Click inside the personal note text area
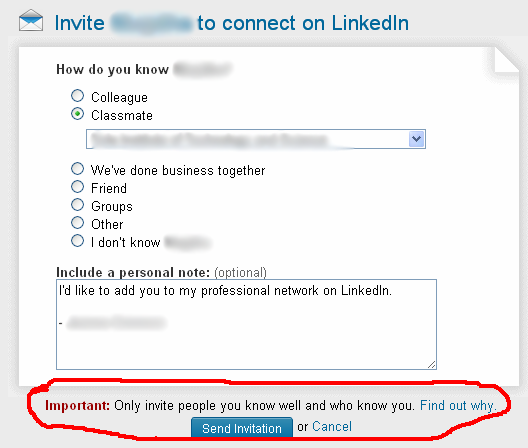This screenshot has width=528, height=448. tap(246, 324)
